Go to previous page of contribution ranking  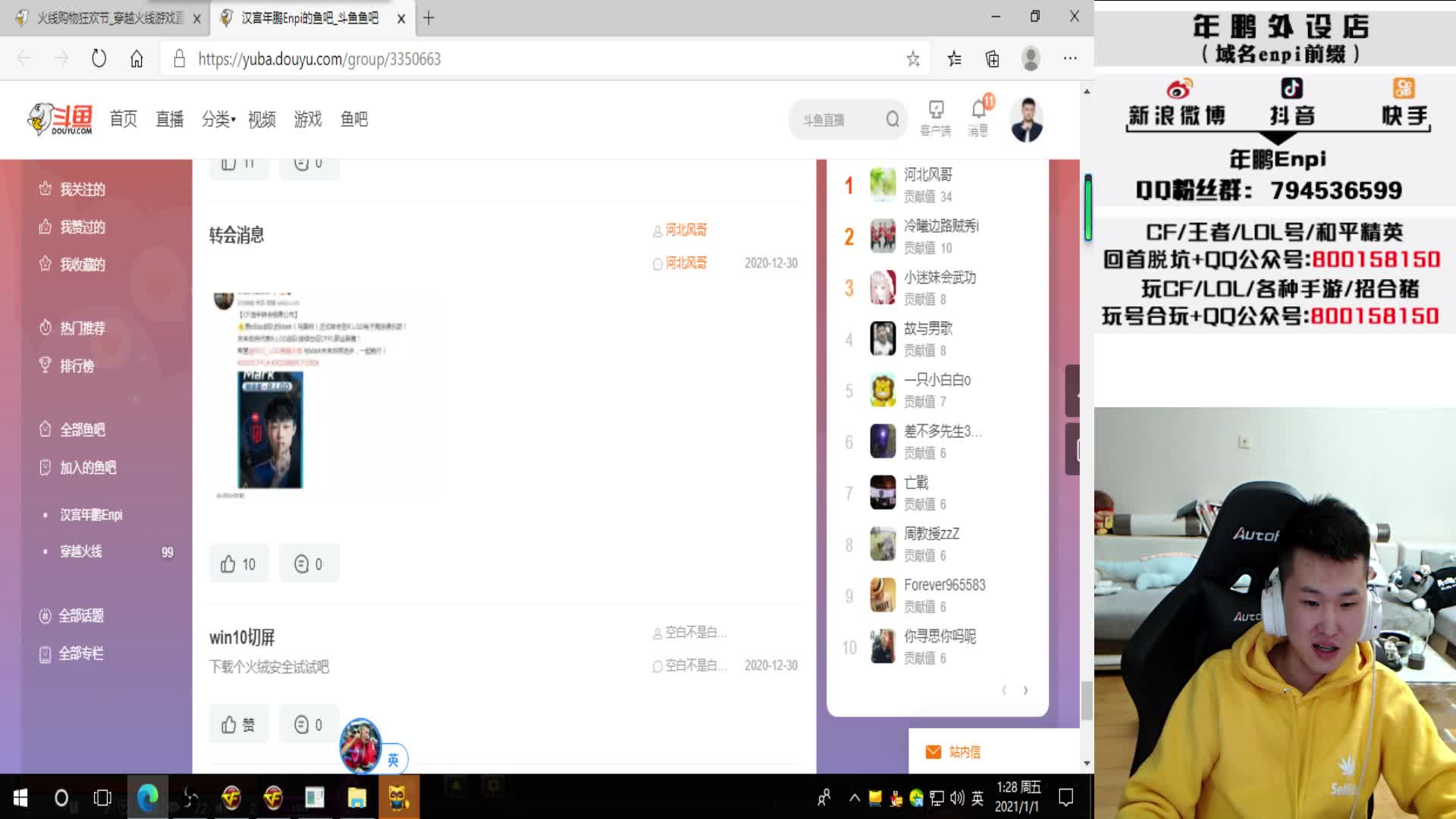(x=1004, y=690)
